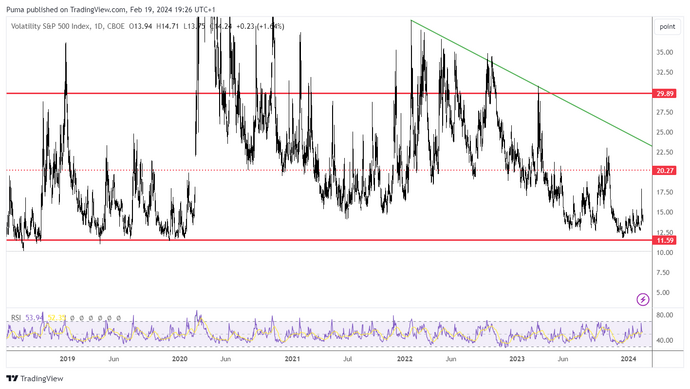Click the RSI 80.00 scale label
Screen dimensions: 690x389
[664, 315]
